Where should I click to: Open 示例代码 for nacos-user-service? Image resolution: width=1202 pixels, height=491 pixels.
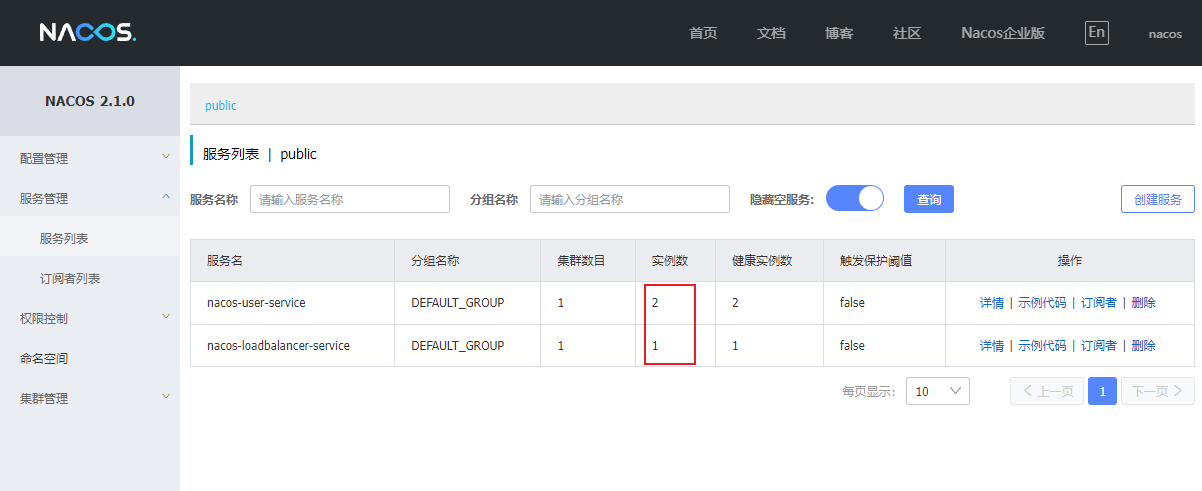click(1042, 303)
